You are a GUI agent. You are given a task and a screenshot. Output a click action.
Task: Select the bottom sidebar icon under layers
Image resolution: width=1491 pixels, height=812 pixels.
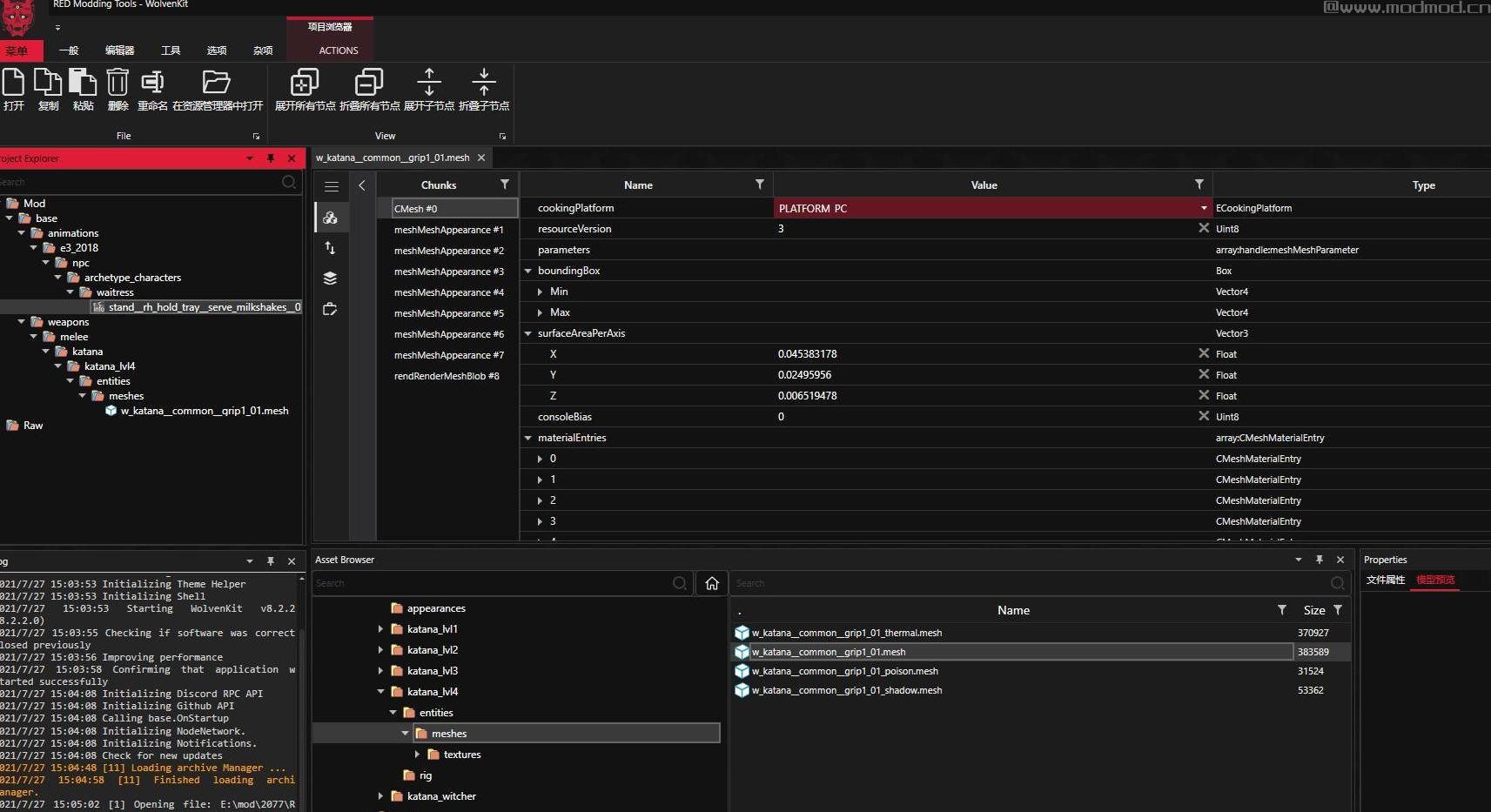tap(330, 309)
